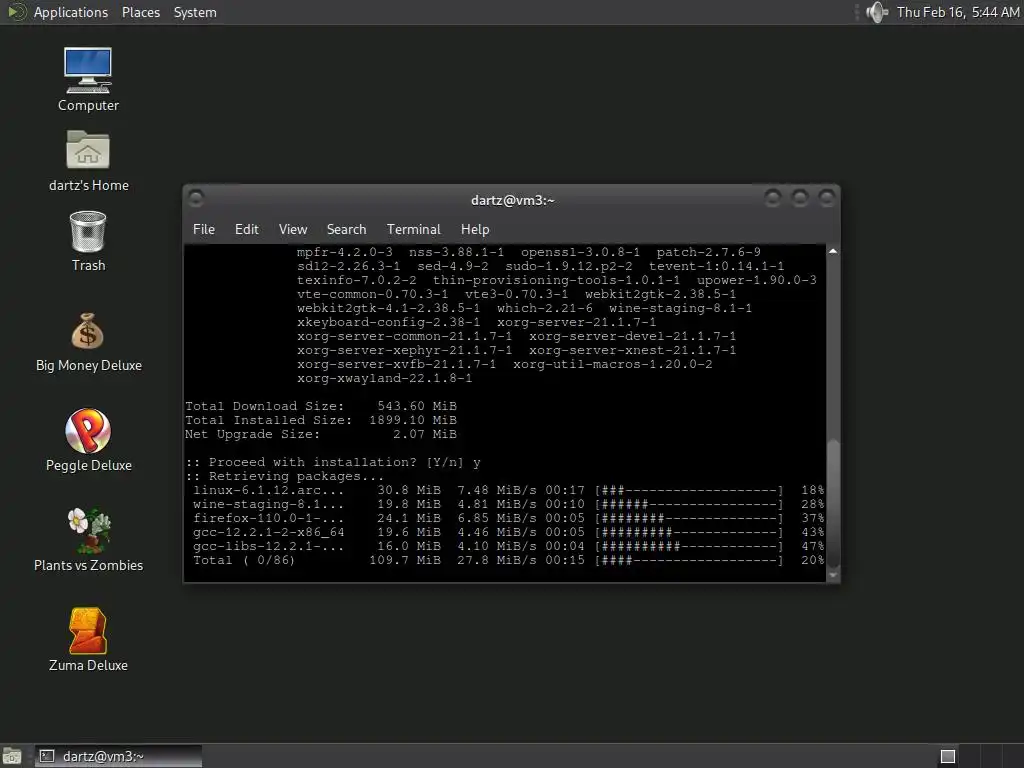Open the terminal window menu button at title bar left
Viewport: 1024px width, 768px height.
pyautogui.click(x=195, y=197)
